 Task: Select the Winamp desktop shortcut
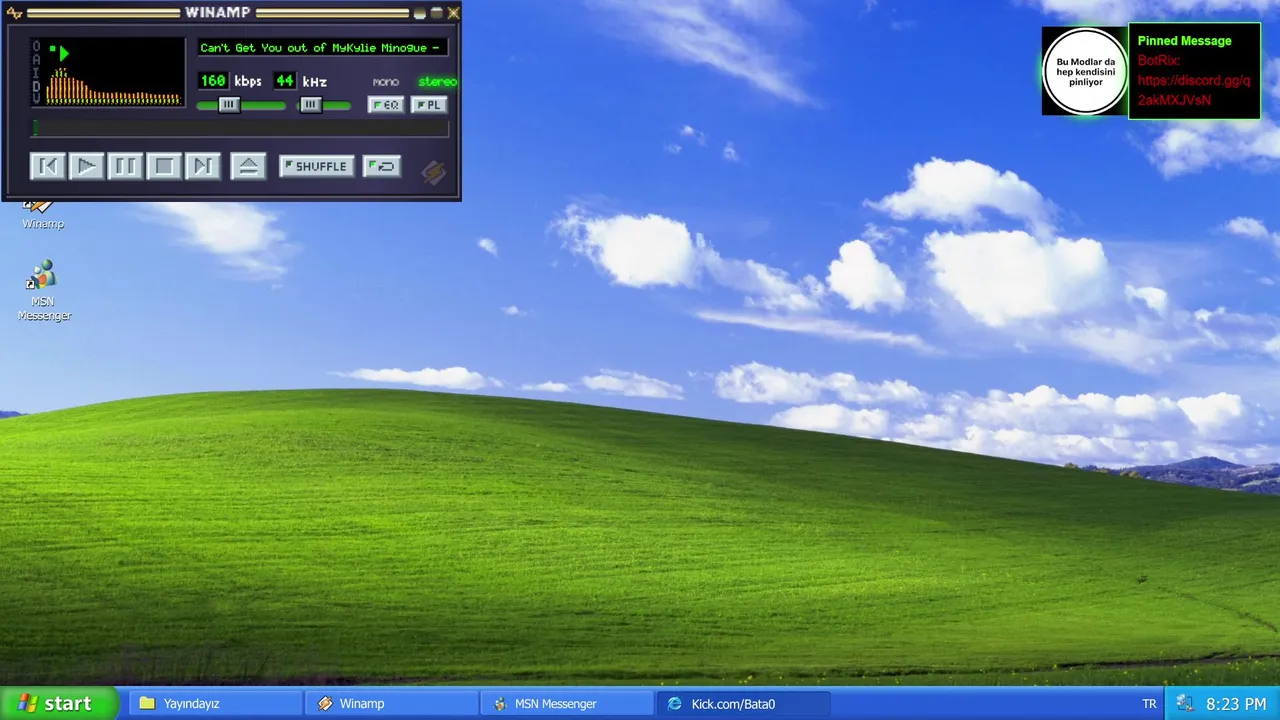[43, 215]
